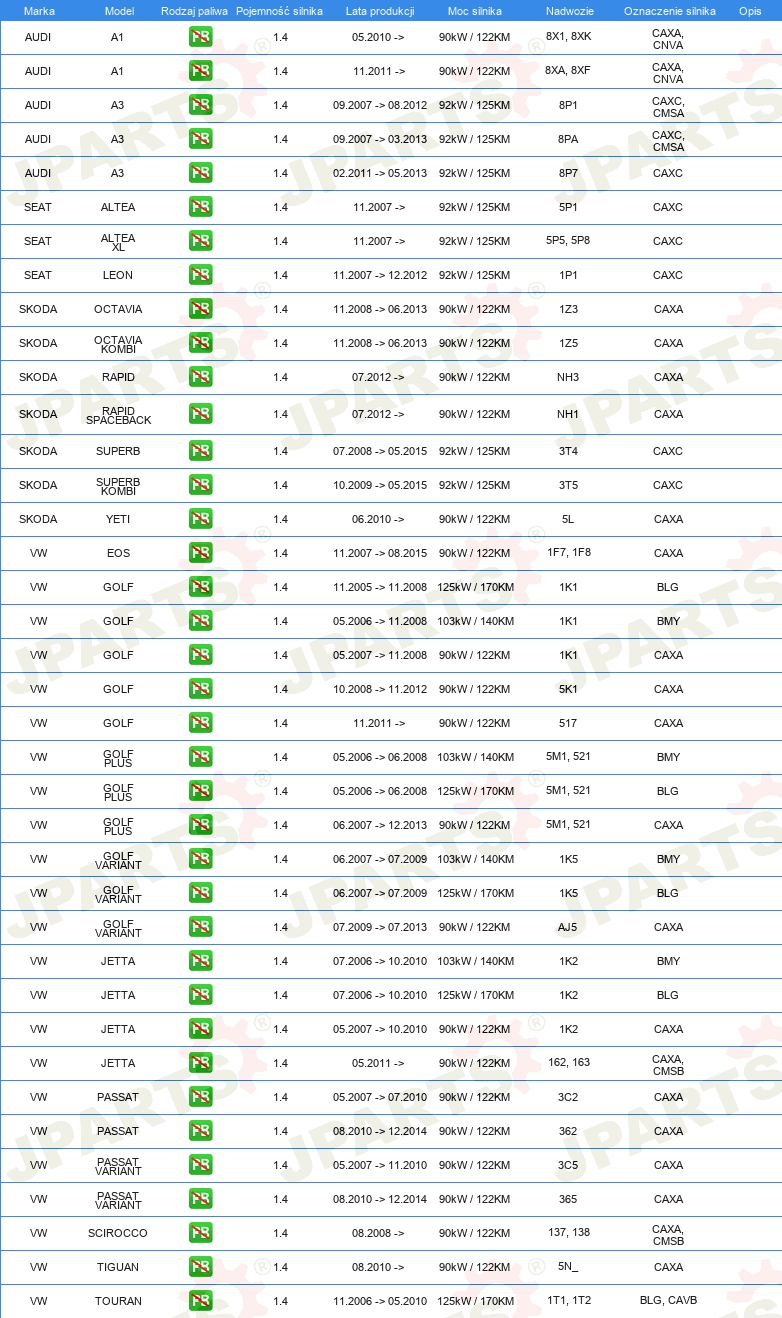Image resolution: width=782 pixels, height=1318 pixels.
Task: Click fuel icon in VW TIGUAN row
Action: [201, 1267]
